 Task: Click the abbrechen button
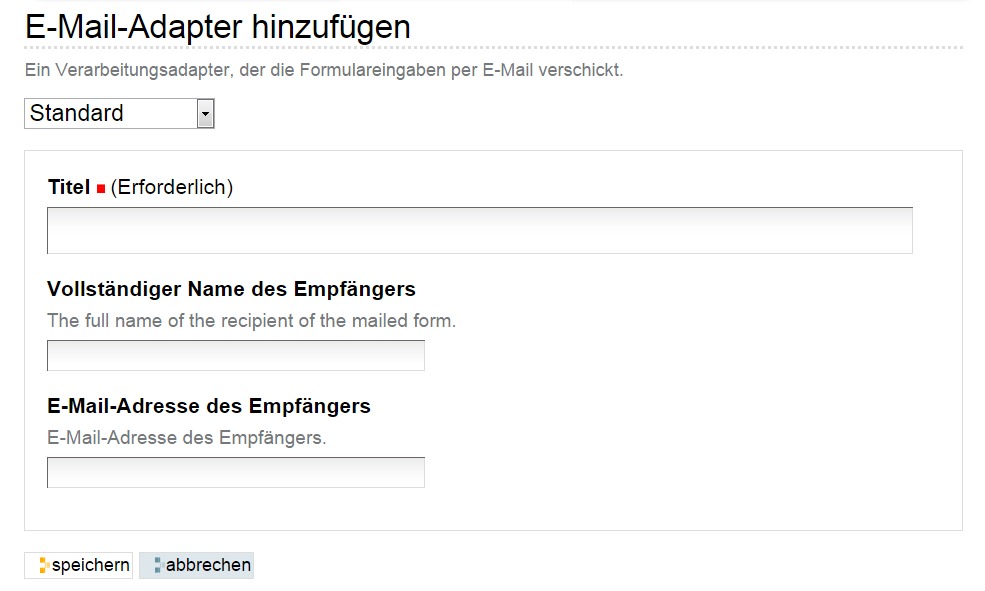click(197, 565)
